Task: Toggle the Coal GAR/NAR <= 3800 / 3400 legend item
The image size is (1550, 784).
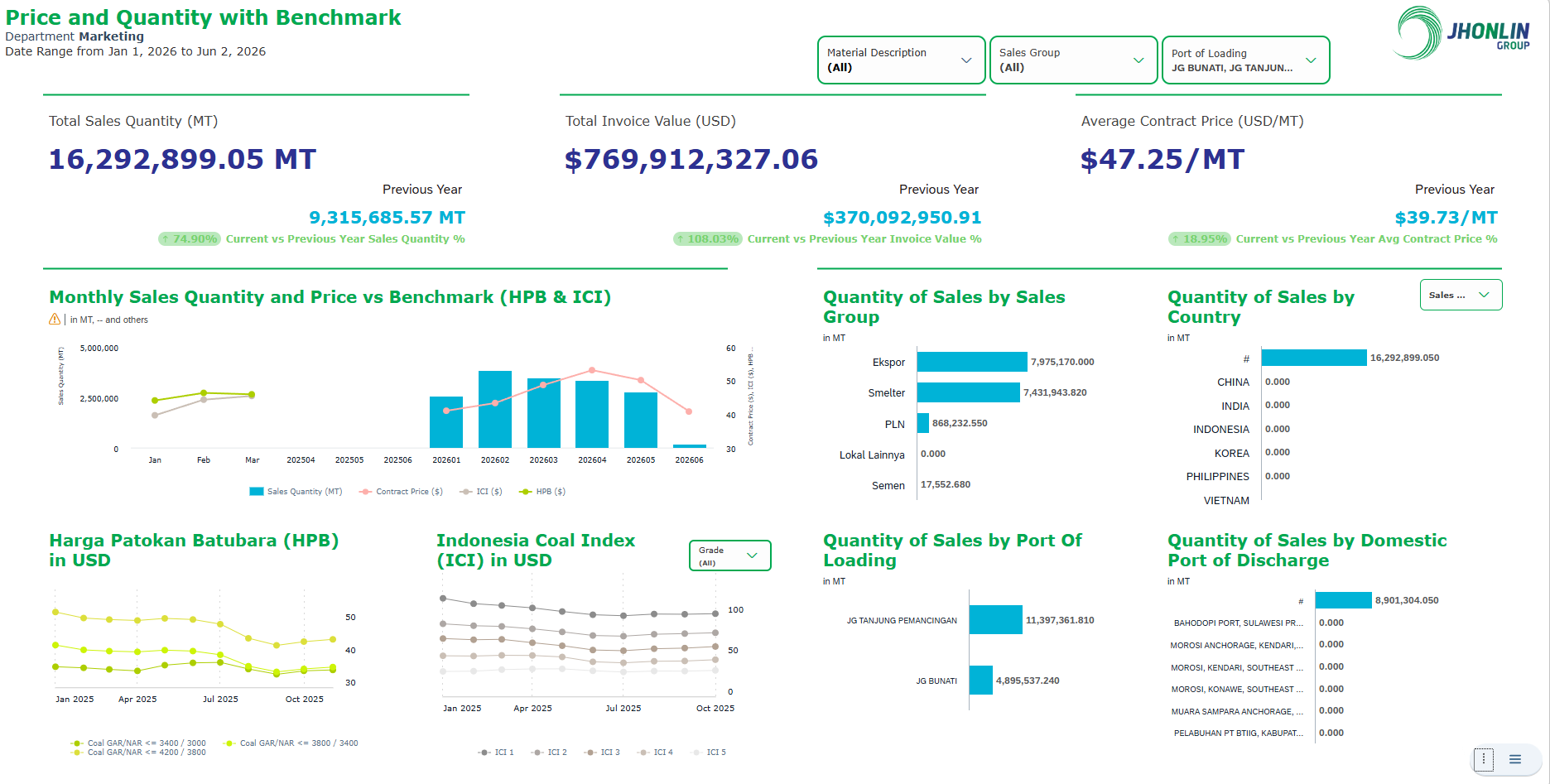Action: click(291, 743)
